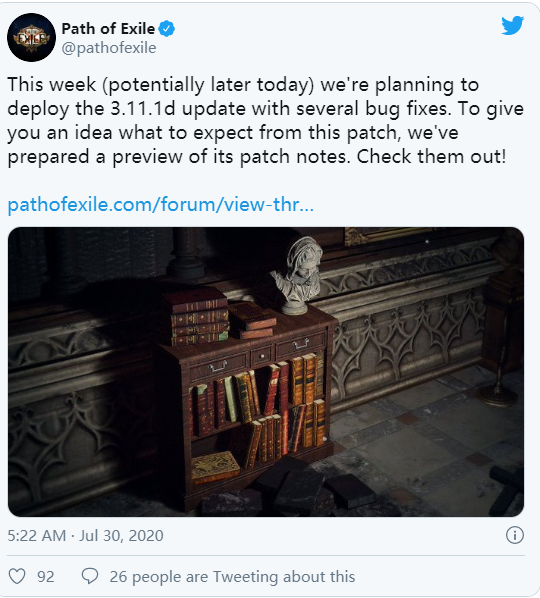Click the '3.11.1d' version text in tweet
Image resolution: width=540 pixels, height=598 pixels.
(143, 109)
